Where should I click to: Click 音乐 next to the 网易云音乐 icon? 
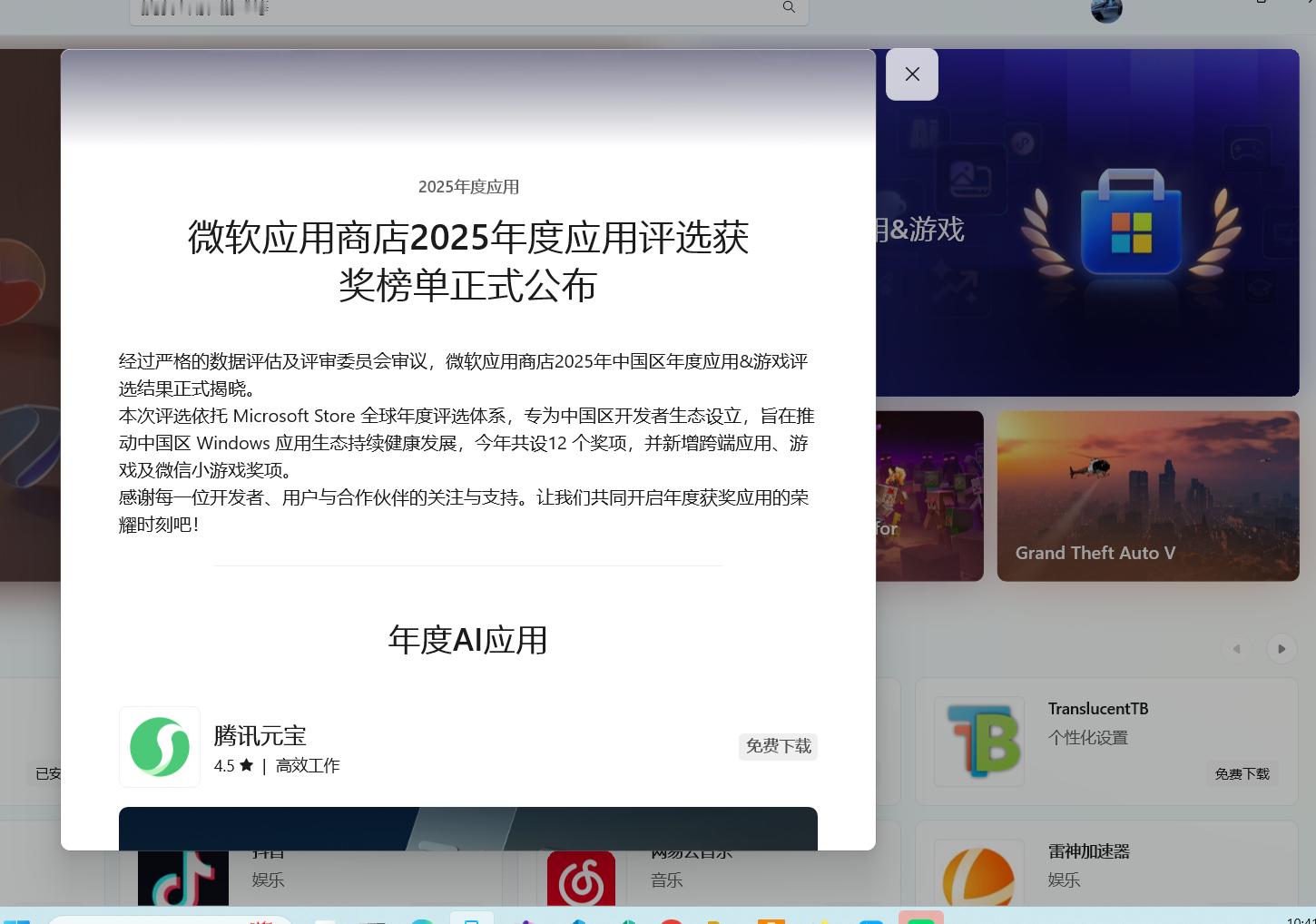(666, 880)
